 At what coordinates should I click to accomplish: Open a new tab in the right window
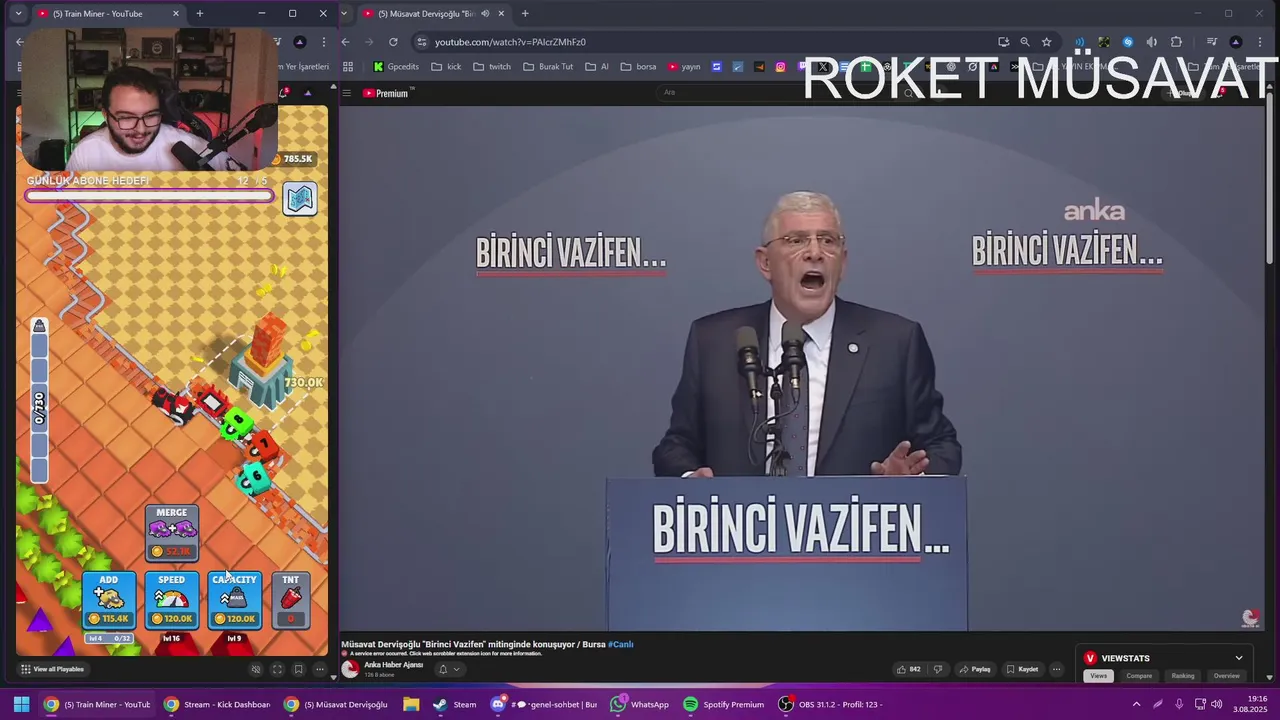525,14
